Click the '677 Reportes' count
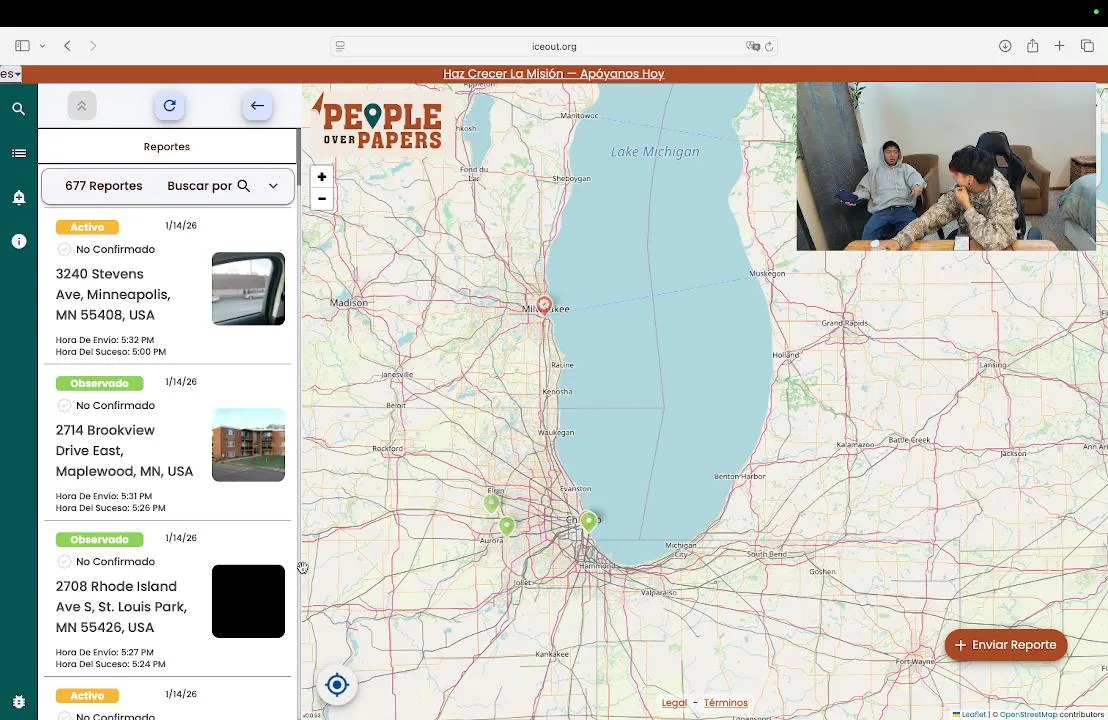The width and height of the screenshot is (1108, 720). (104, 186)
